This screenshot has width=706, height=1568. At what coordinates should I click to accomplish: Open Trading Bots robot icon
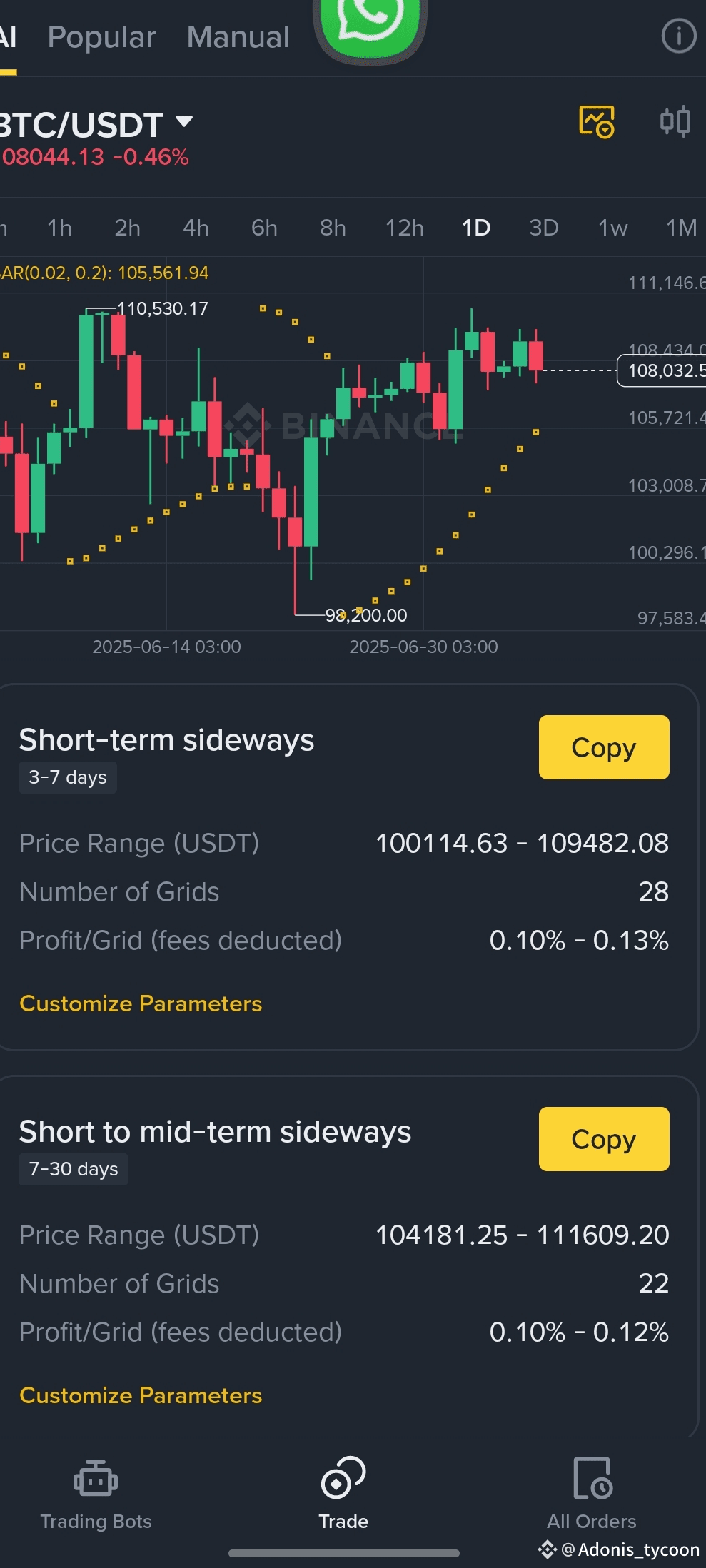tap(96, 1479)
